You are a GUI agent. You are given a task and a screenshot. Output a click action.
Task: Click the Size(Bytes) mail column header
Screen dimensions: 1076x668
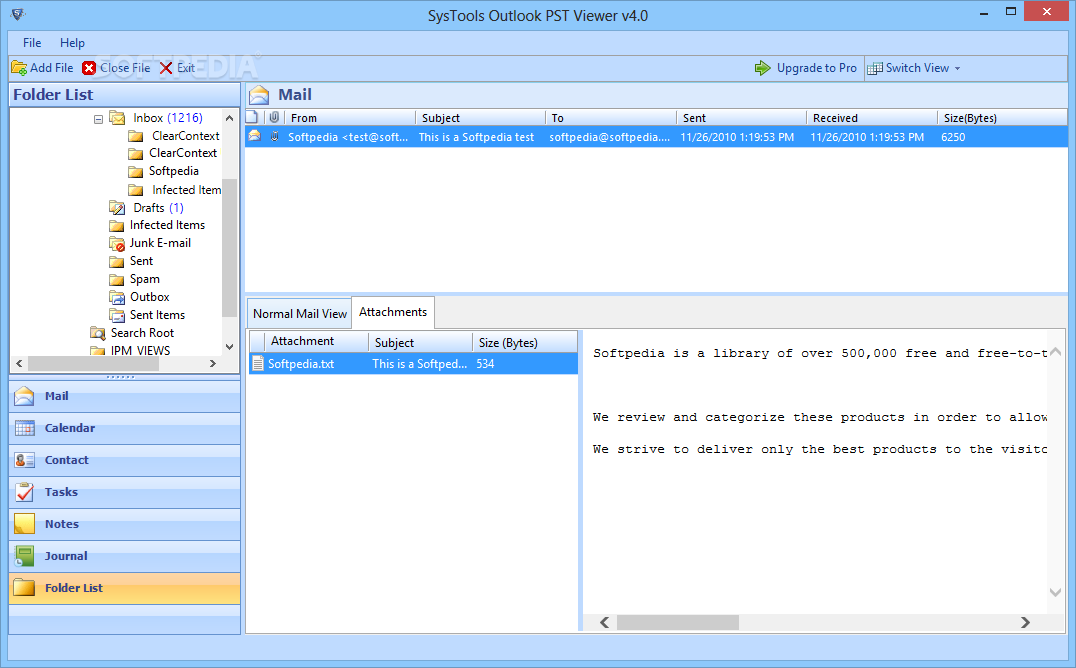click(1003, 117)
